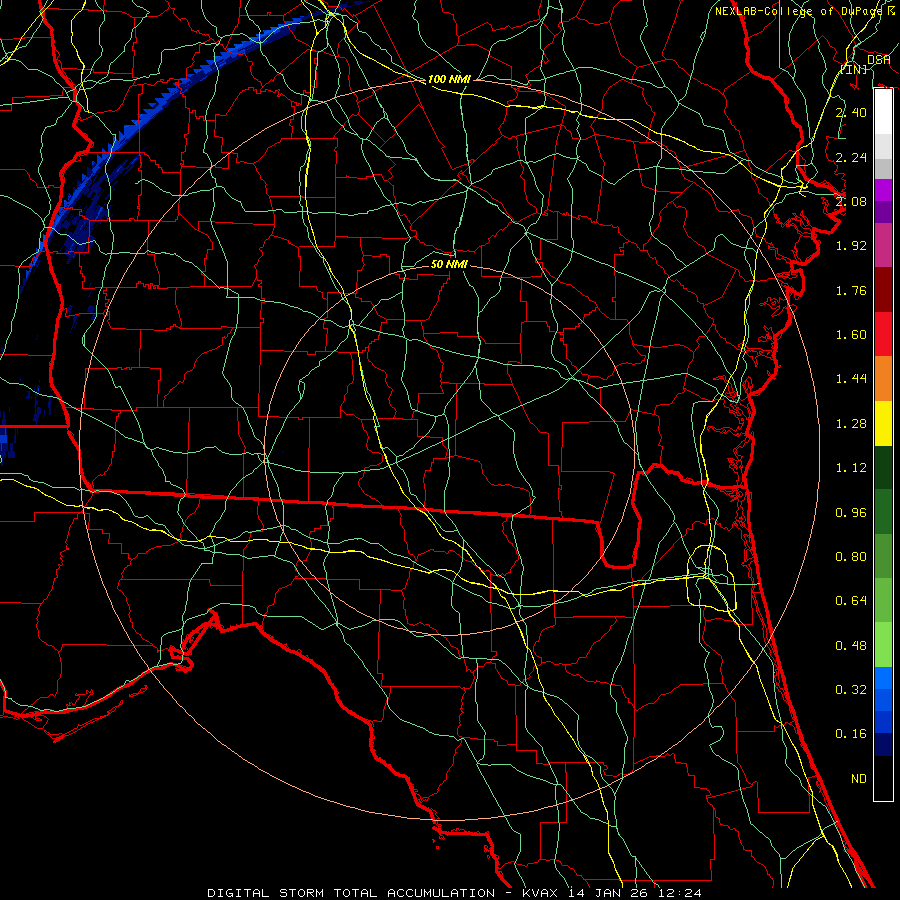Click the '[IN]' units label

coord(854,69)
